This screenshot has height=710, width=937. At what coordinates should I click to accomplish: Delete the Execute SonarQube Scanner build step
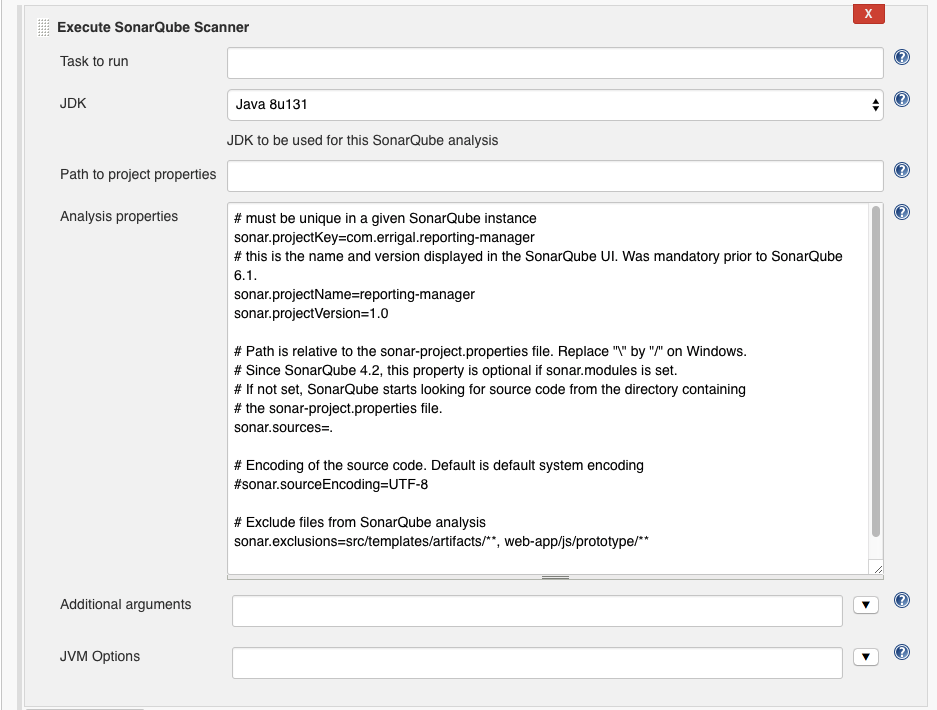(868, 14)
